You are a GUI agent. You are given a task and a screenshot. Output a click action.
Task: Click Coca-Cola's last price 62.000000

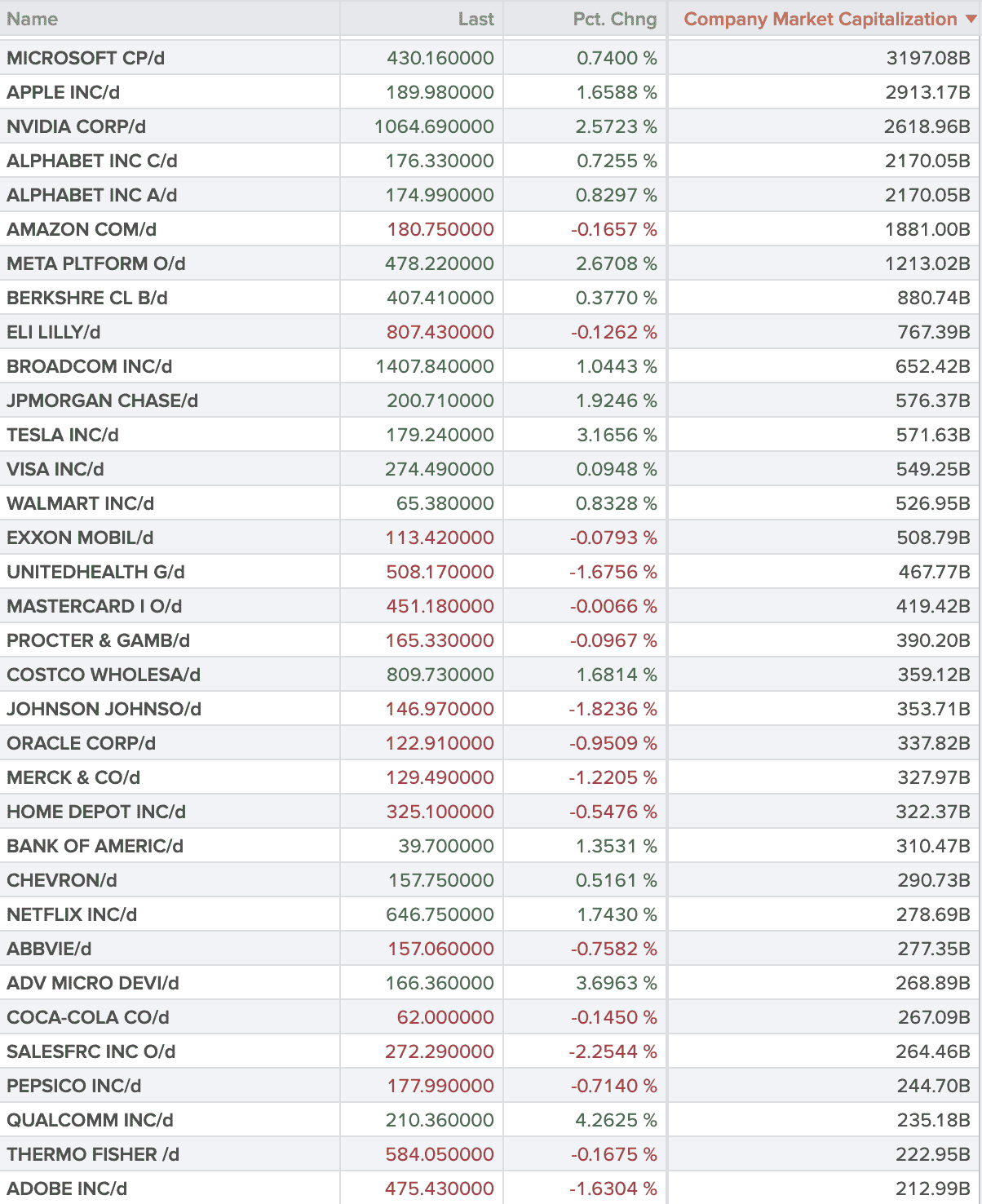[x=445, y=1017]
